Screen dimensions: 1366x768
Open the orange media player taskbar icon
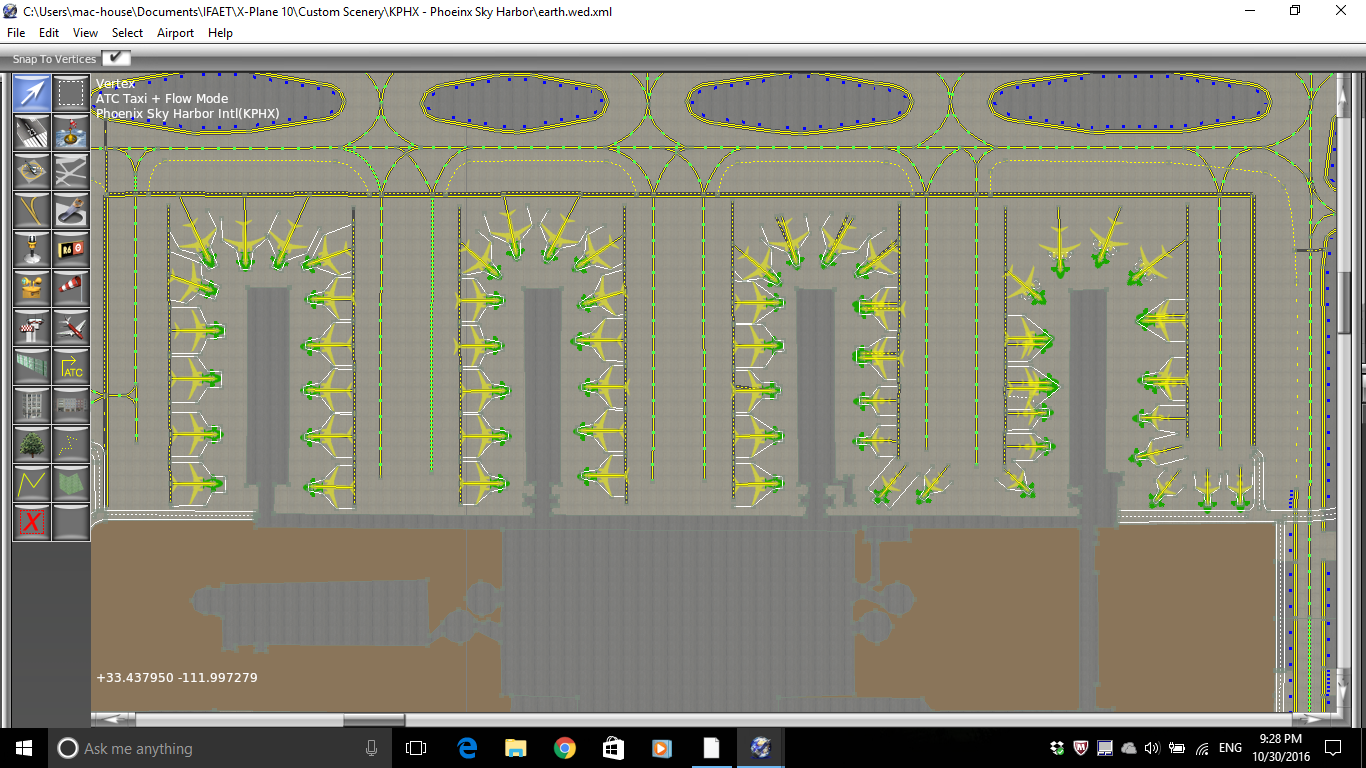coord(662,748)
